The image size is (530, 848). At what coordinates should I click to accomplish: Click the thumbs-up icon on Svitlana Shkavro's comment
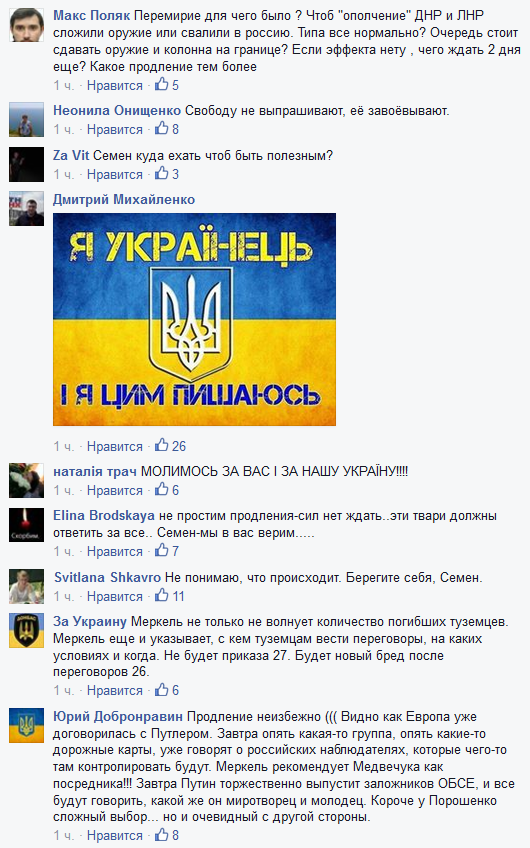coord(162,595)
